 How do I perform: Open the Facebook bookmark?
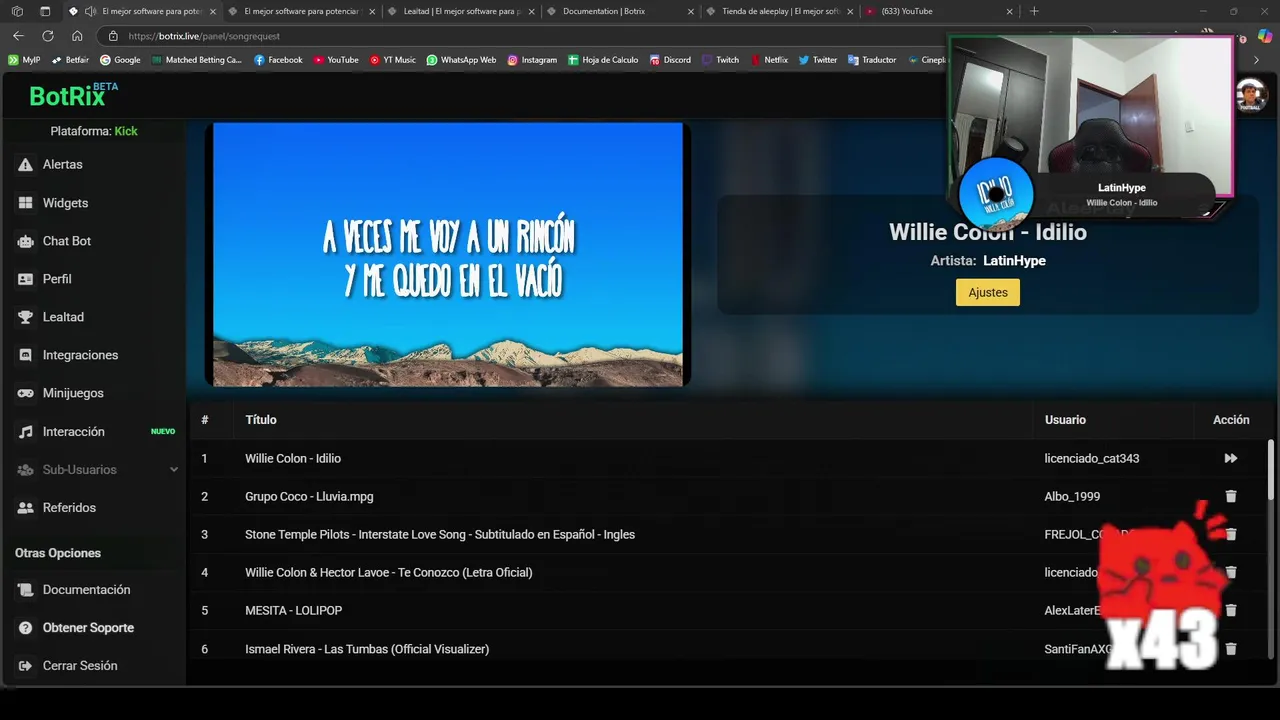(x=278, y=60)
